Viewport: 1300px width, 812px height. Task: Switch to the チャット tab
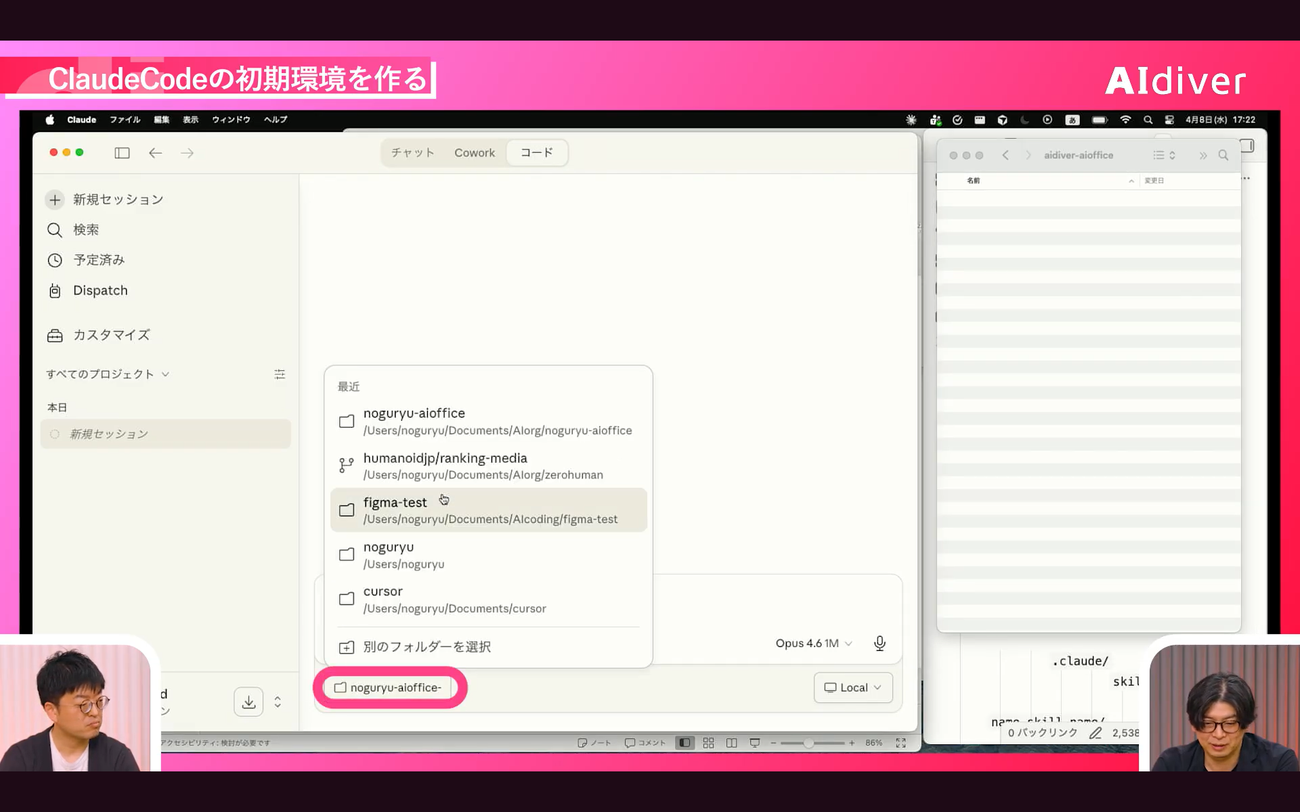(x=413, y=153)
